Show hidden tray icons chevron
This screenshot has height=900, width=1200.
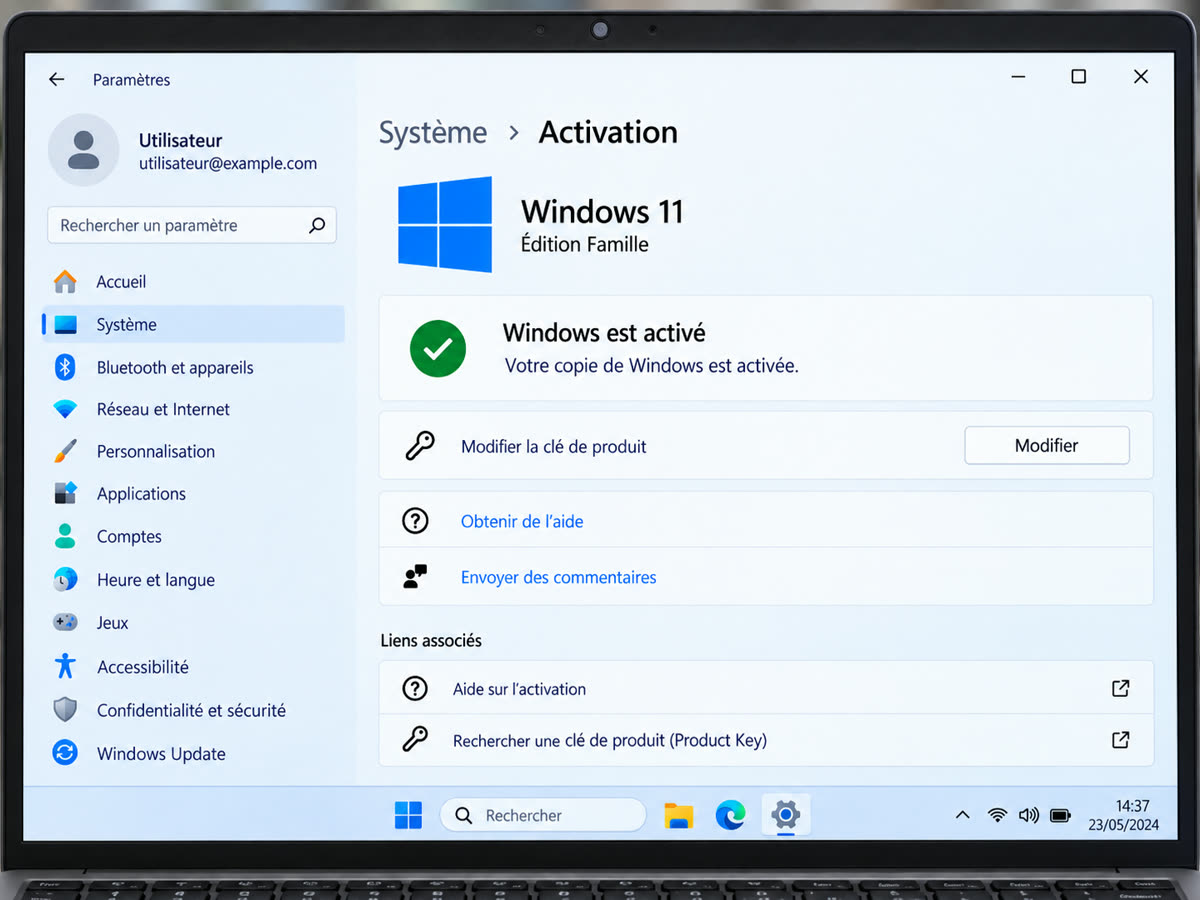coord(962,815)
